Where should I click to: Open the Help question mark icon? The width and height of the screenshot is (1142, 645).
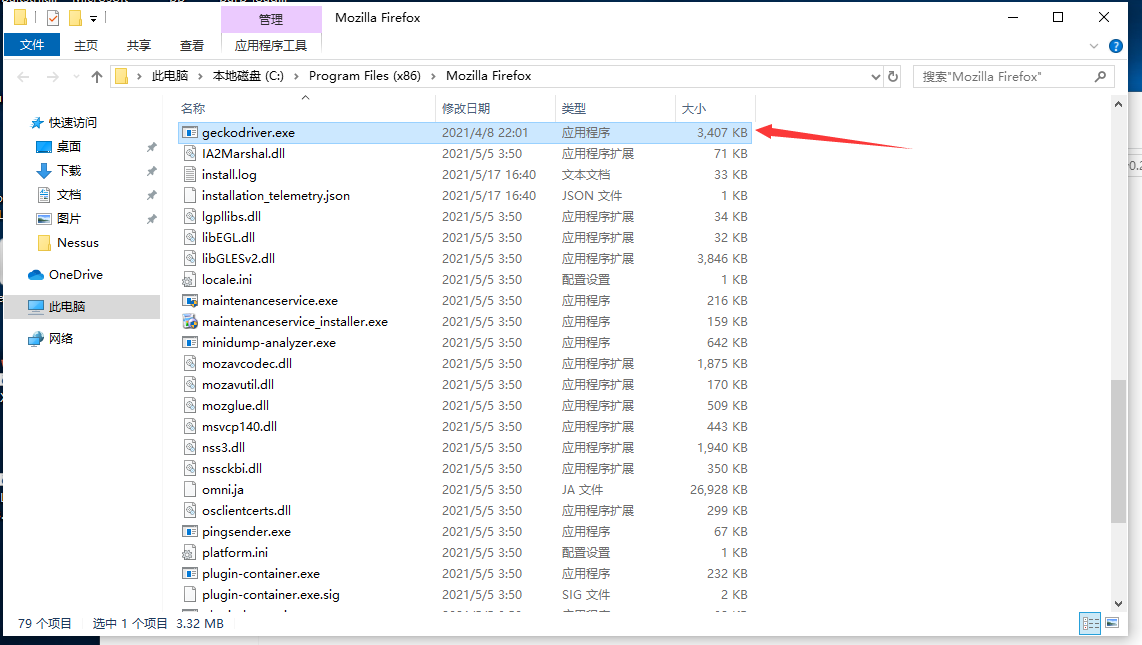1116,45
